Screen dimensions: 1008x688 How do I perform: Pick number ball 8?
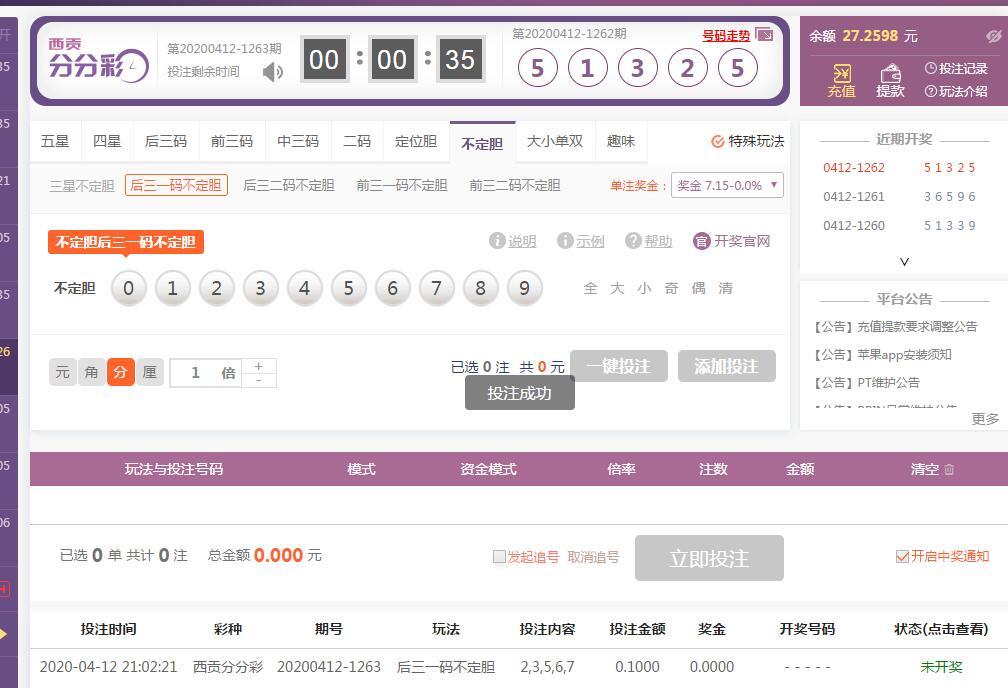pyautogui.click(x=481, y=288)
